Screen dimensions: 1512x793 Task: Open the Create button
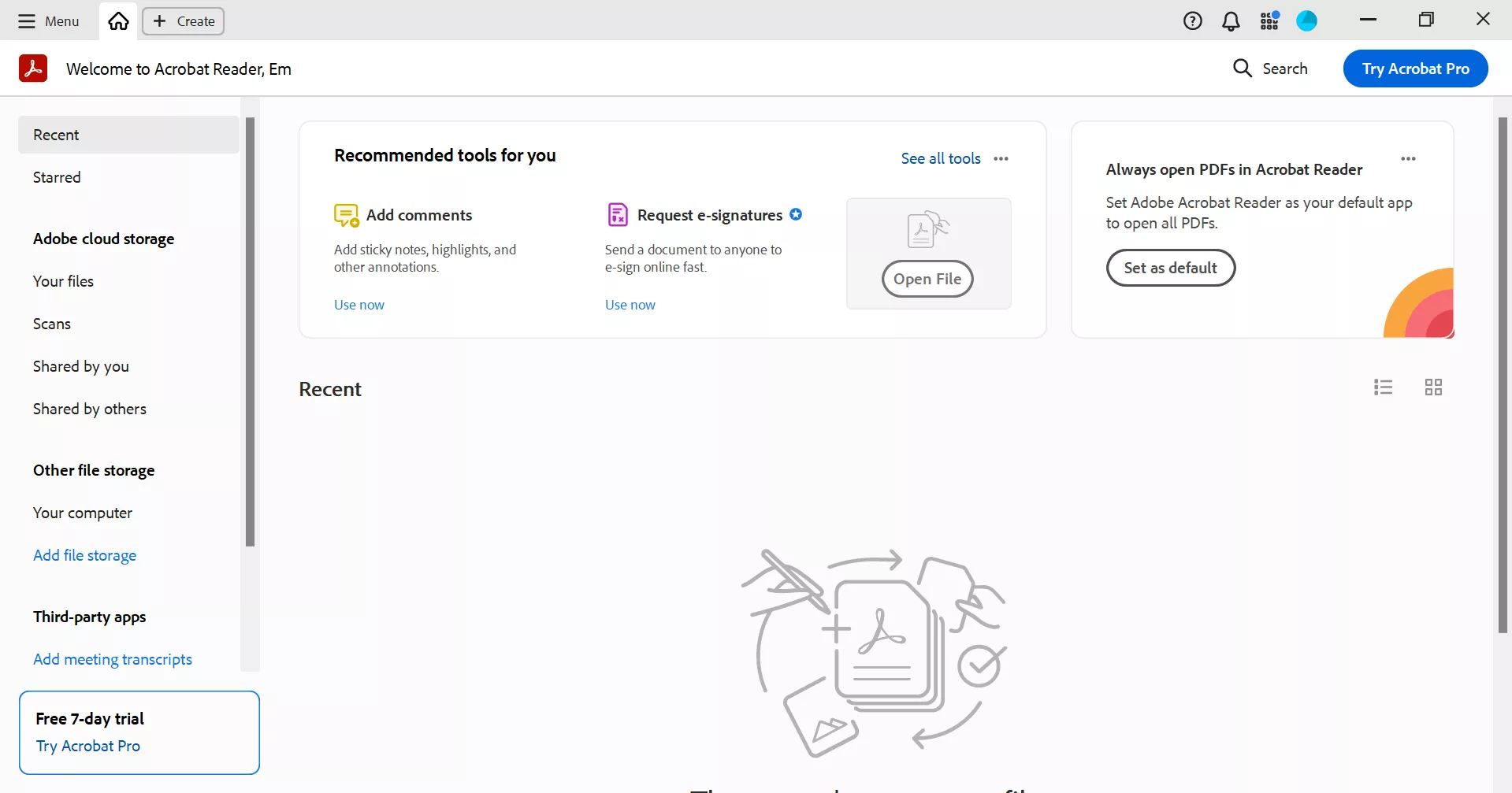[x=184, y=21]
